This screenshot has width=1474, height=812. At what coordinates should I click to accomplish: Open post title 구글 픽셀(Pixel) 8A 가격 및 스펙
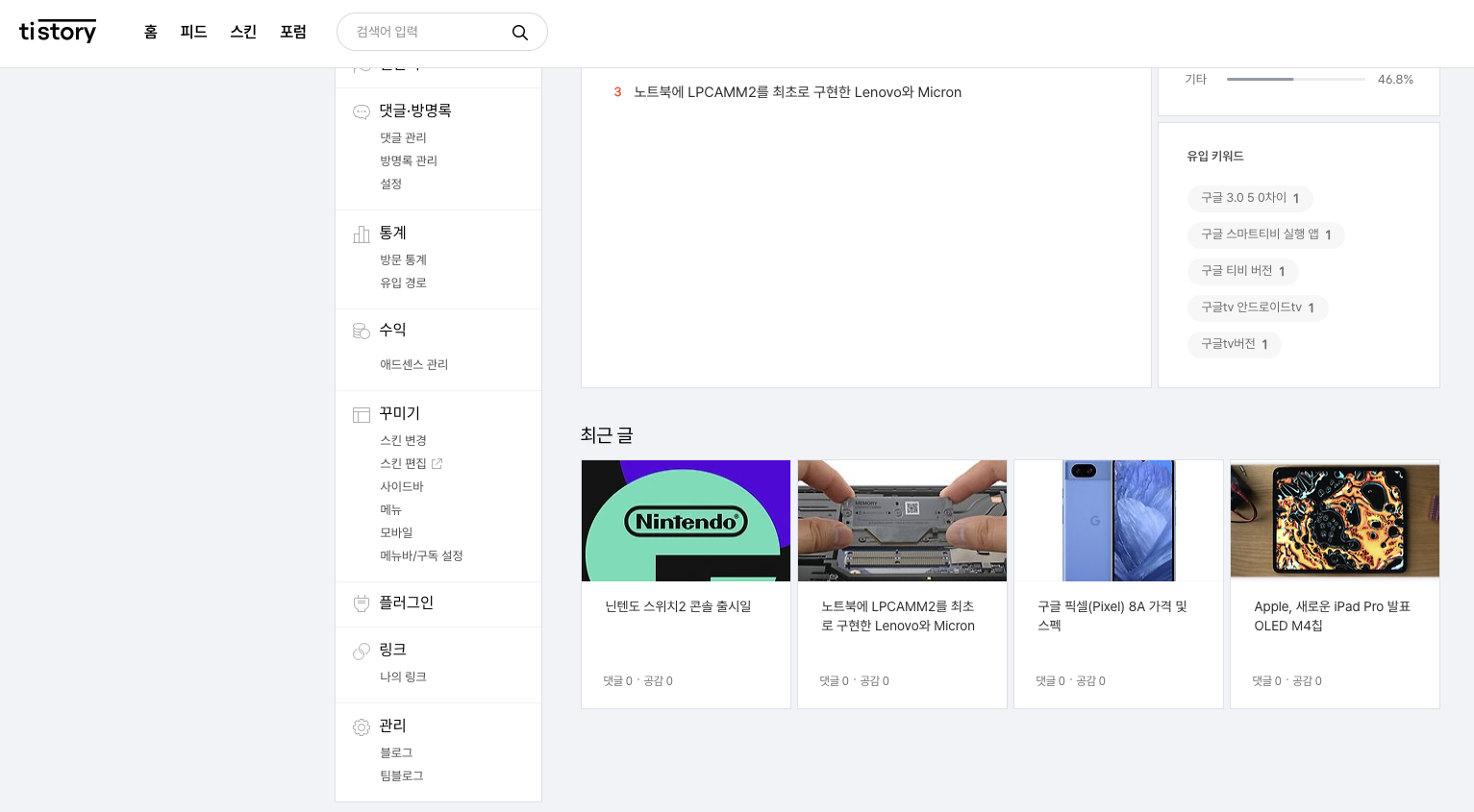coord(1112,616)
